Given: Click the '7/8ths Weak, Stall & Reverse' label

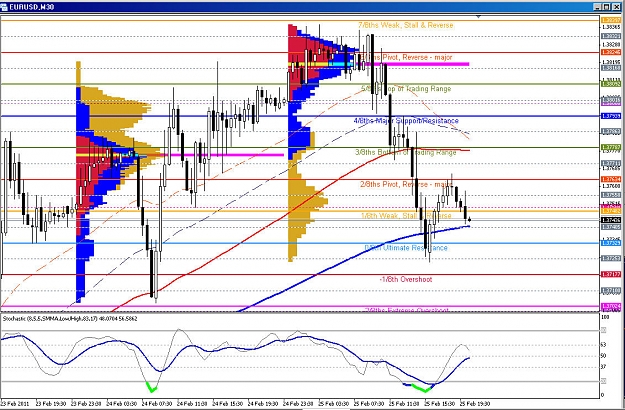Looking at the screenshot, I should coord(406,25).
